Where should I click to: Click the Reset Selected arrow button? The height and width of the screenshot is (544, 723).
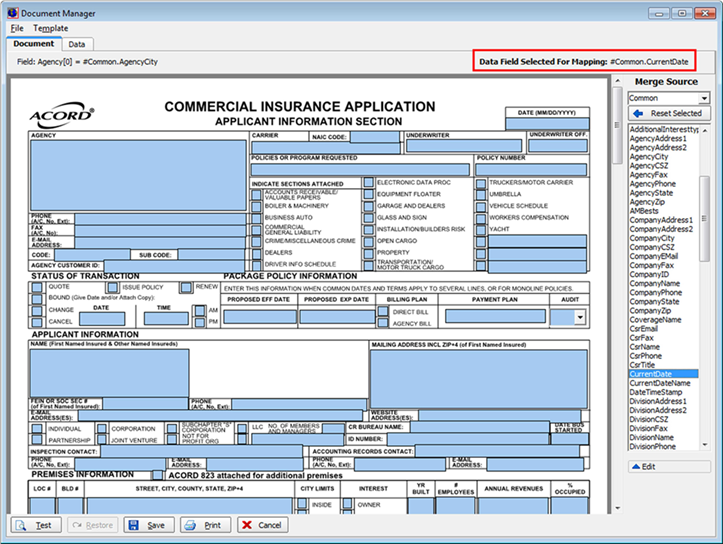coord(667,114)
